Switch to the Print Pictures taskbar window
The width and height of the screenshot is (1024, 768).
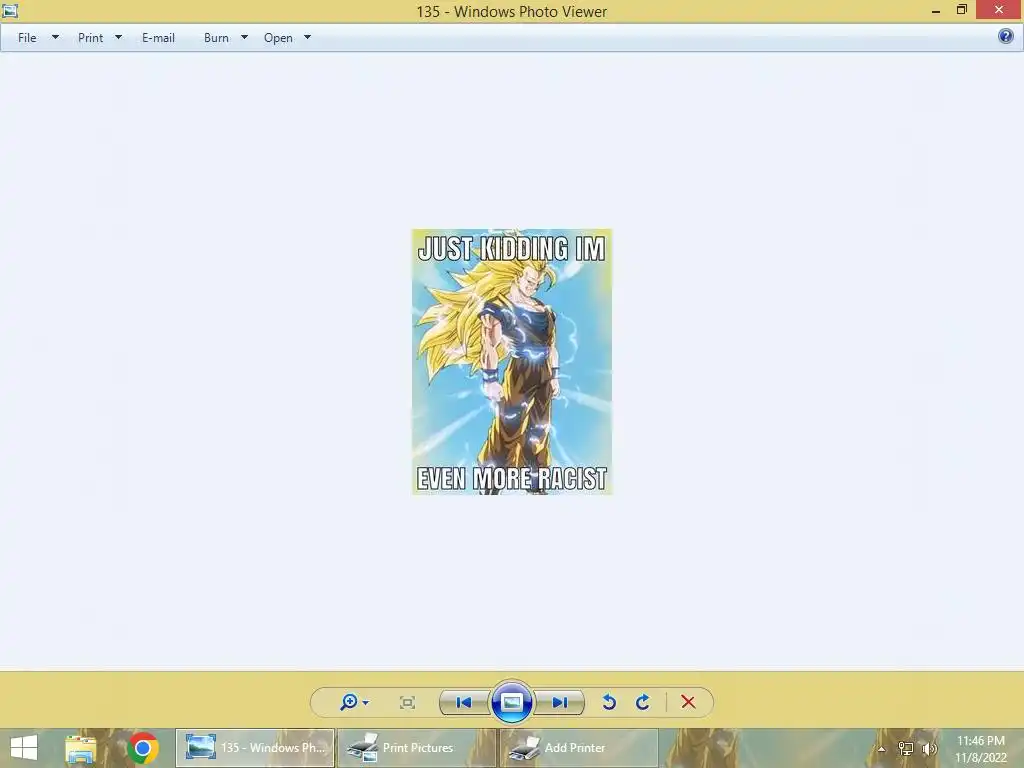(x=417, y=748)
